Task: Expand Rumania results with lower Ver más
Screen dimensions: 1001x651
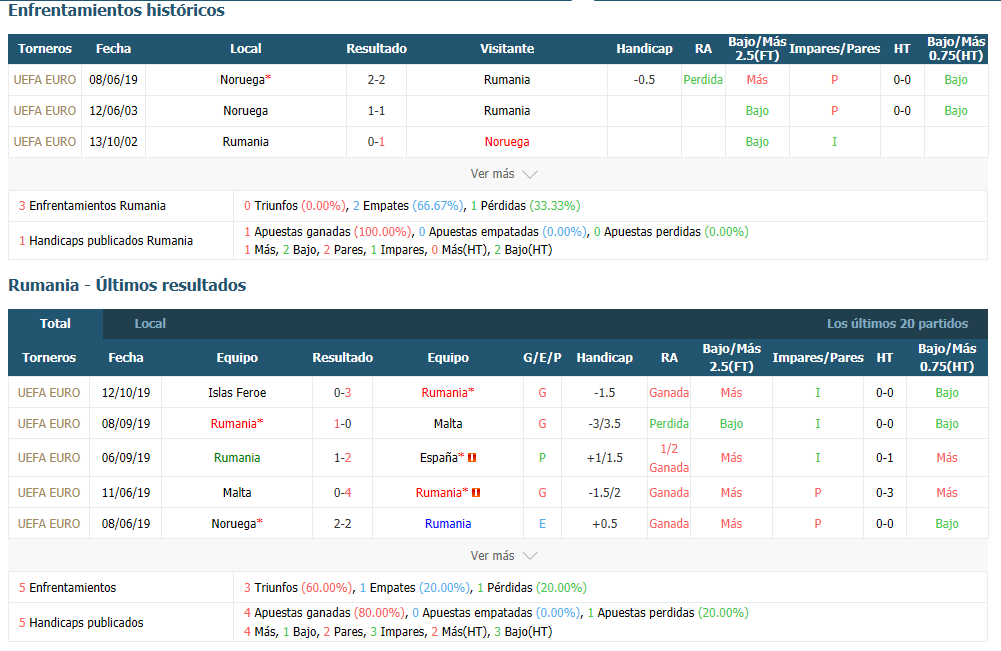Action: [504, 556]
